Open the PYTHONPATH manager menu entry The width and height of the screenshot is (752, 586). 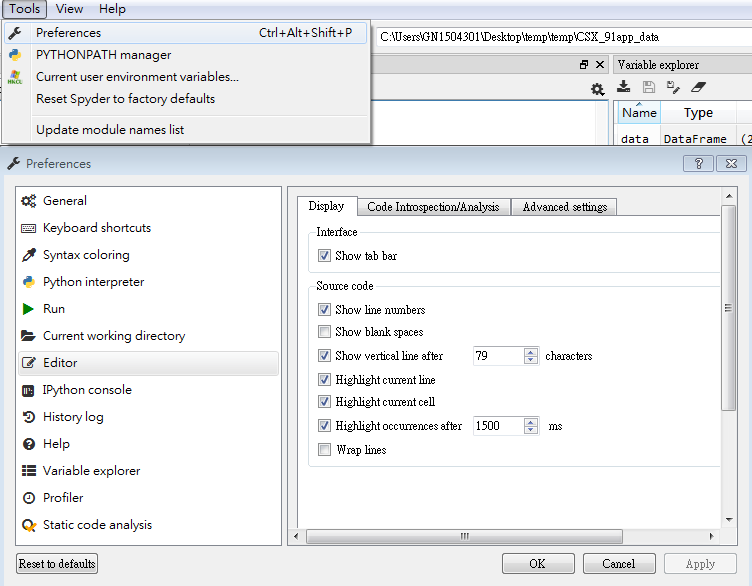(x=103, y=55)
